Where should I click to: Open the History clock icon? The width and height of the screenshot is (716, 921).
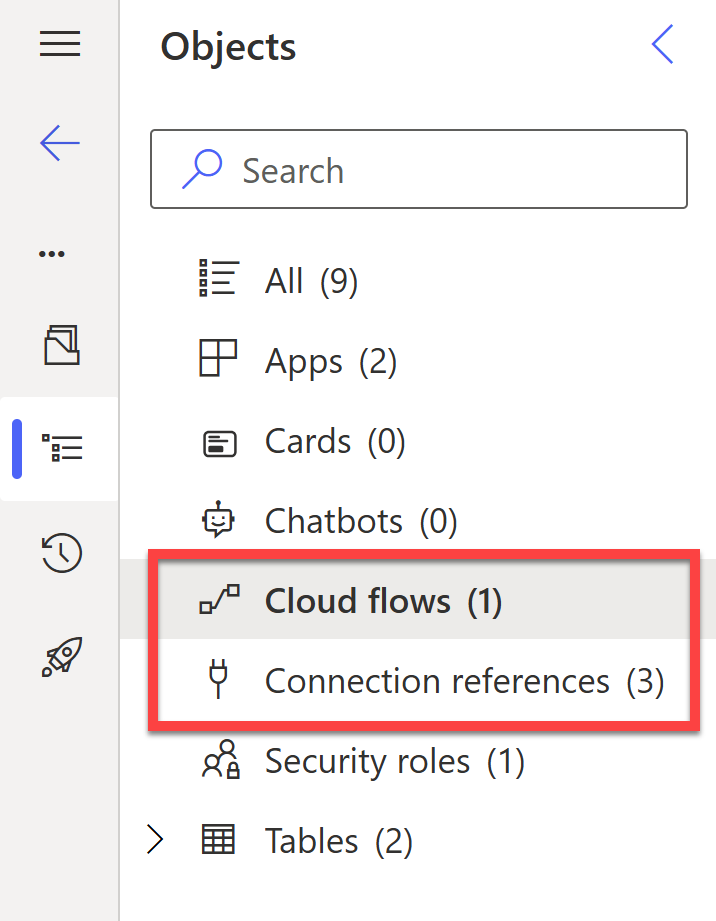pyautogui.click(x=62, y=552)
